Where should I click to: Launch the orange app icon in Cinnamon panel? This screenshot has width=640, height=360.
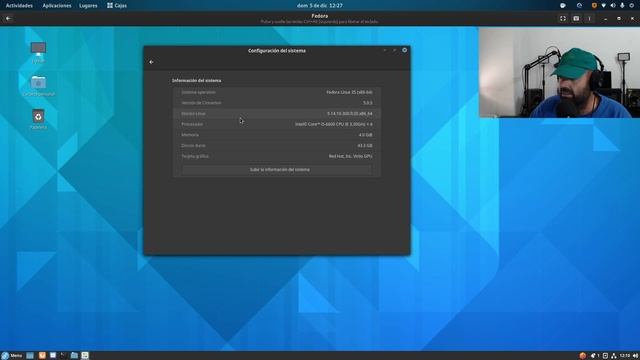click(x=42, y=356)
